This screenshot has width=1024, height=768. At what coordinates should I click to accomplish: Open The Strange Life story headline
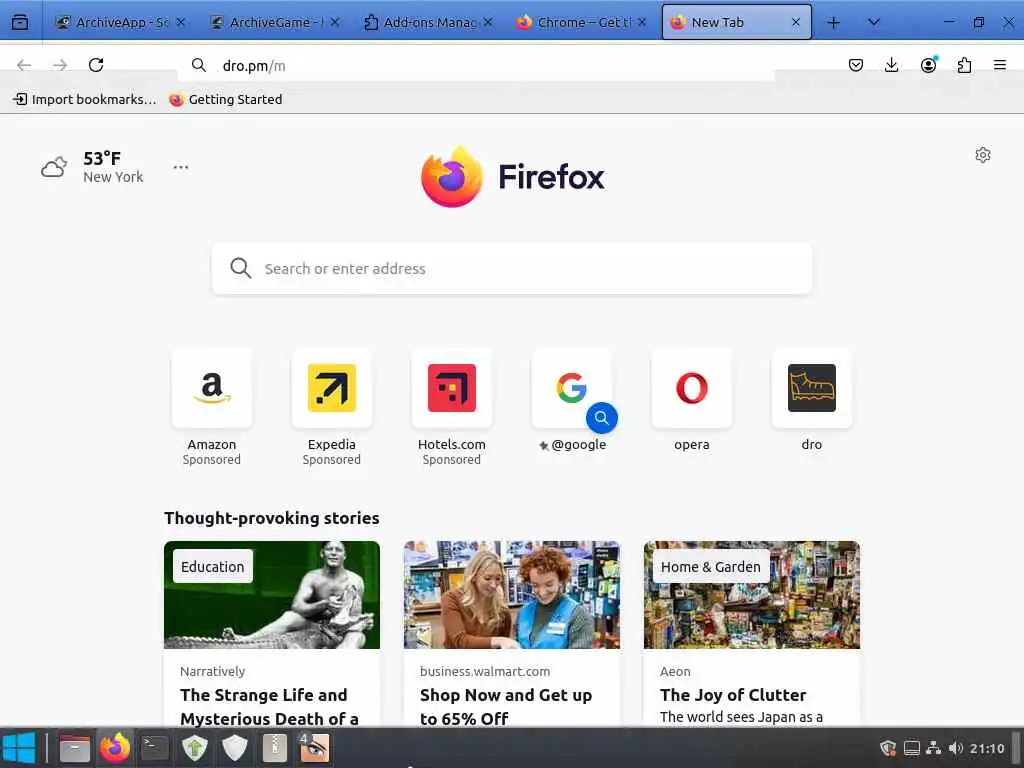[269, 707]
